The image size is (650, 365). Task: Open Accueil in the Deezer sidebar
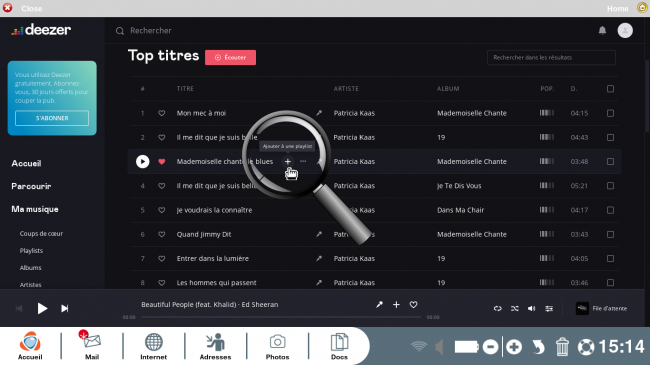tap(26, 163)
